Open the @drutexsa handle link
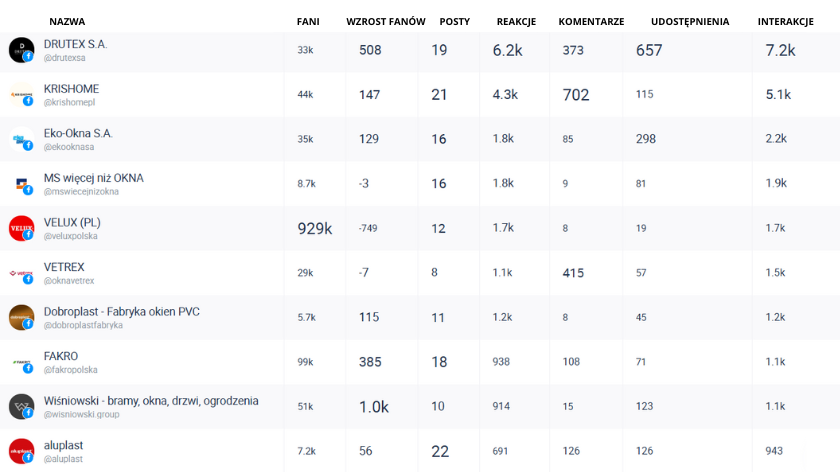This screenshot has height=472, width=840. coord(64,58)
